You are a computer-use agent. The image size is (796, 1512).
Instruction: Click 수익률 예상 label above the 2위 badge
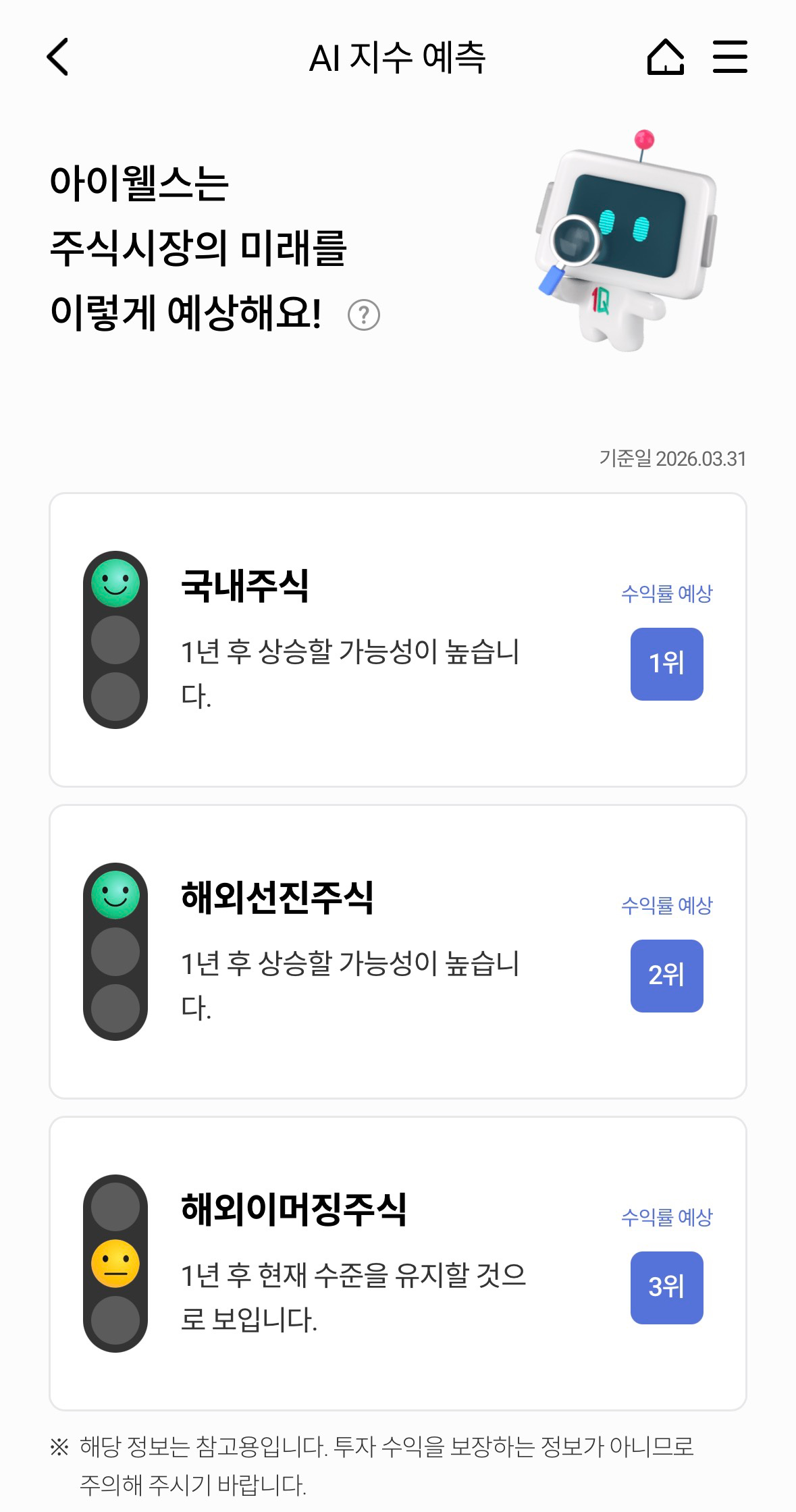pos(666,906)
